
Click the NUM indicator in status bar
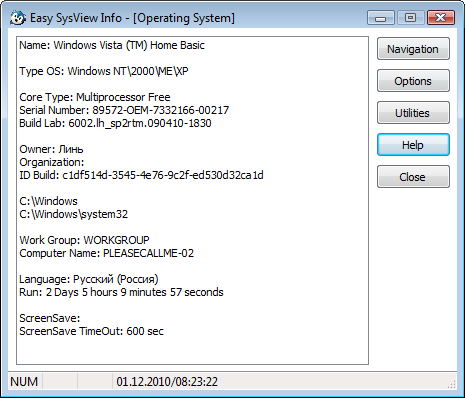pyautogui.click(x=24, y=382)
